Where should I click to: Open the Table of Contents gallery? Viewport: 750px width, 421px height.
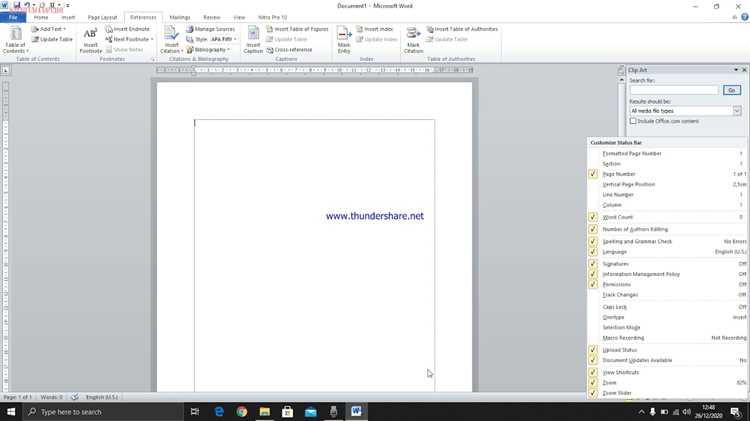[15, 40]
